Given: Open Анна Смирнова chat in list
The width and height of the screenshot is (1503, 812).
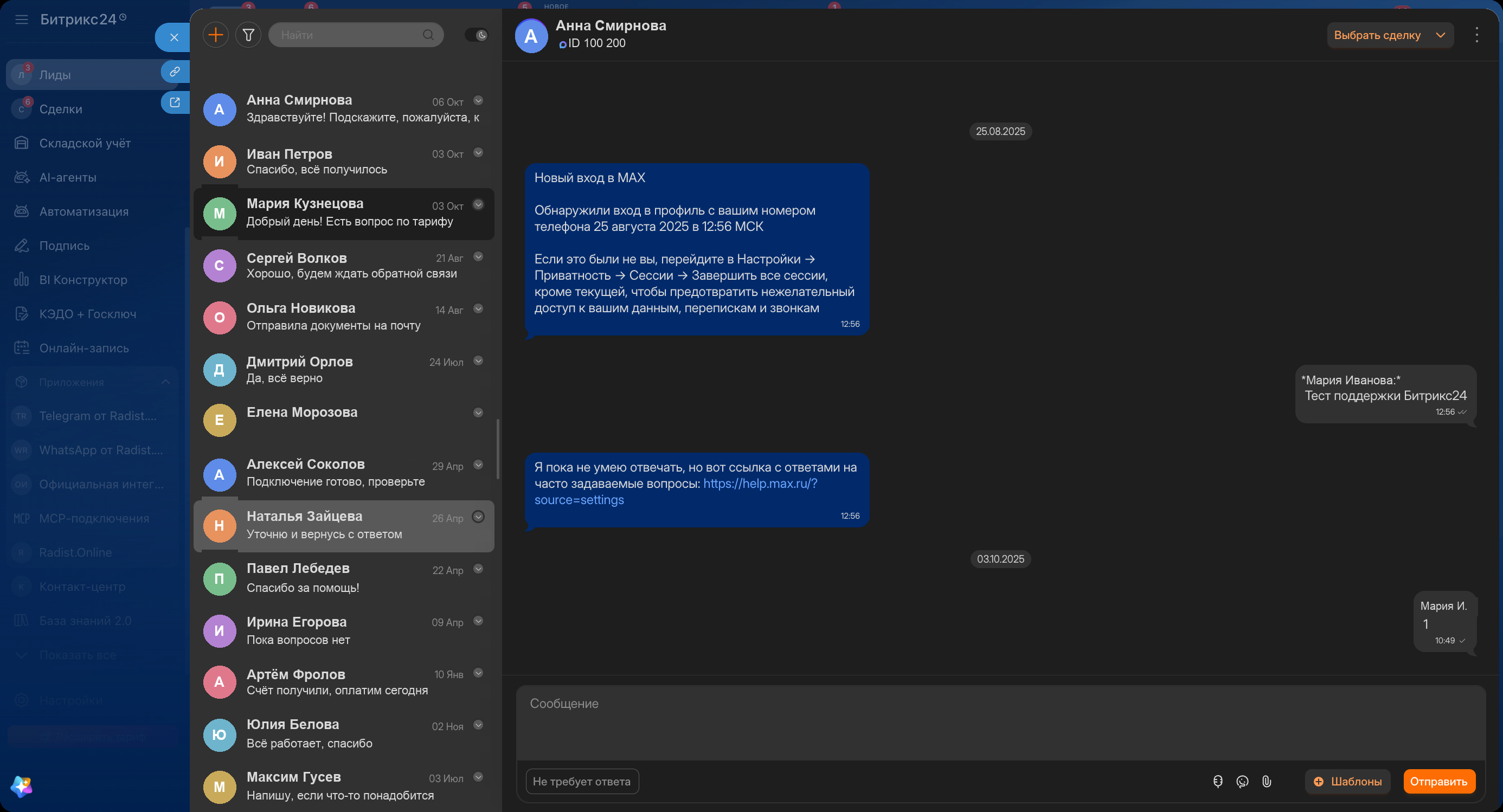Looking at the screenshot, I should [344, 108].
